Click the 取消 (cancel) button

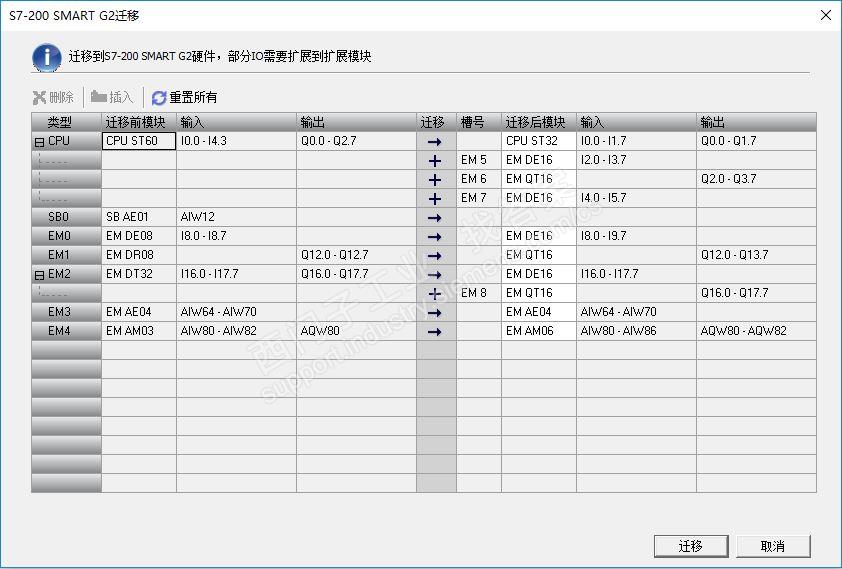click(x=773, y=546)
